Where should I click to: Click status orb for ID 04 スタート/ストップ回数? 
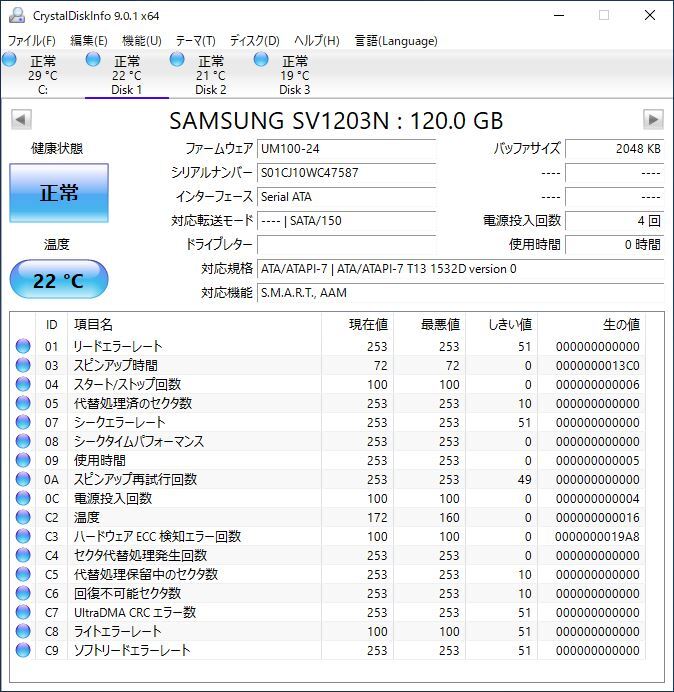click(x=23, y=384)
